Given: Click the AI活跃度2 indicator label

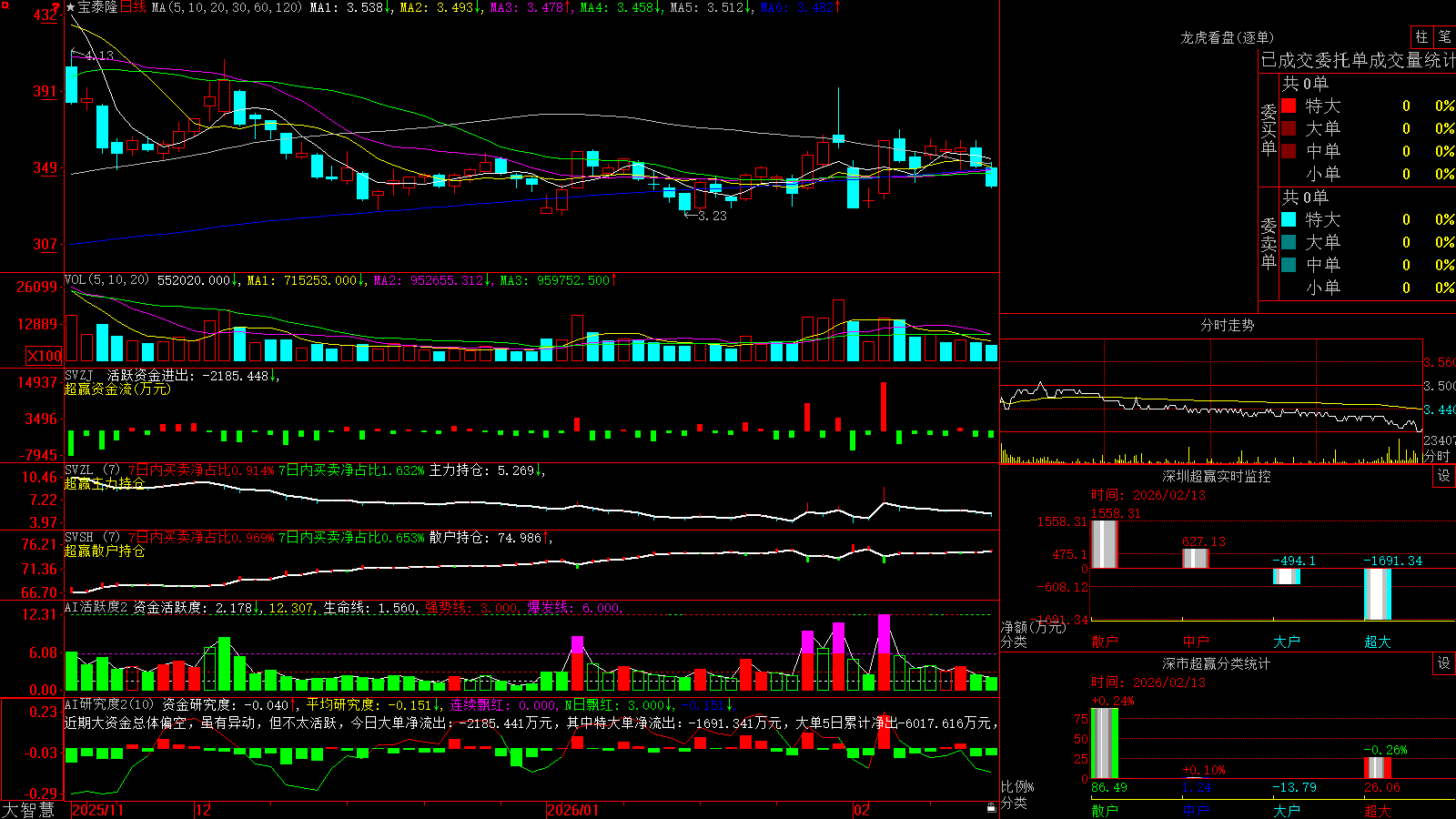Looking at the screenshot, I should click(x=96, y=608).
